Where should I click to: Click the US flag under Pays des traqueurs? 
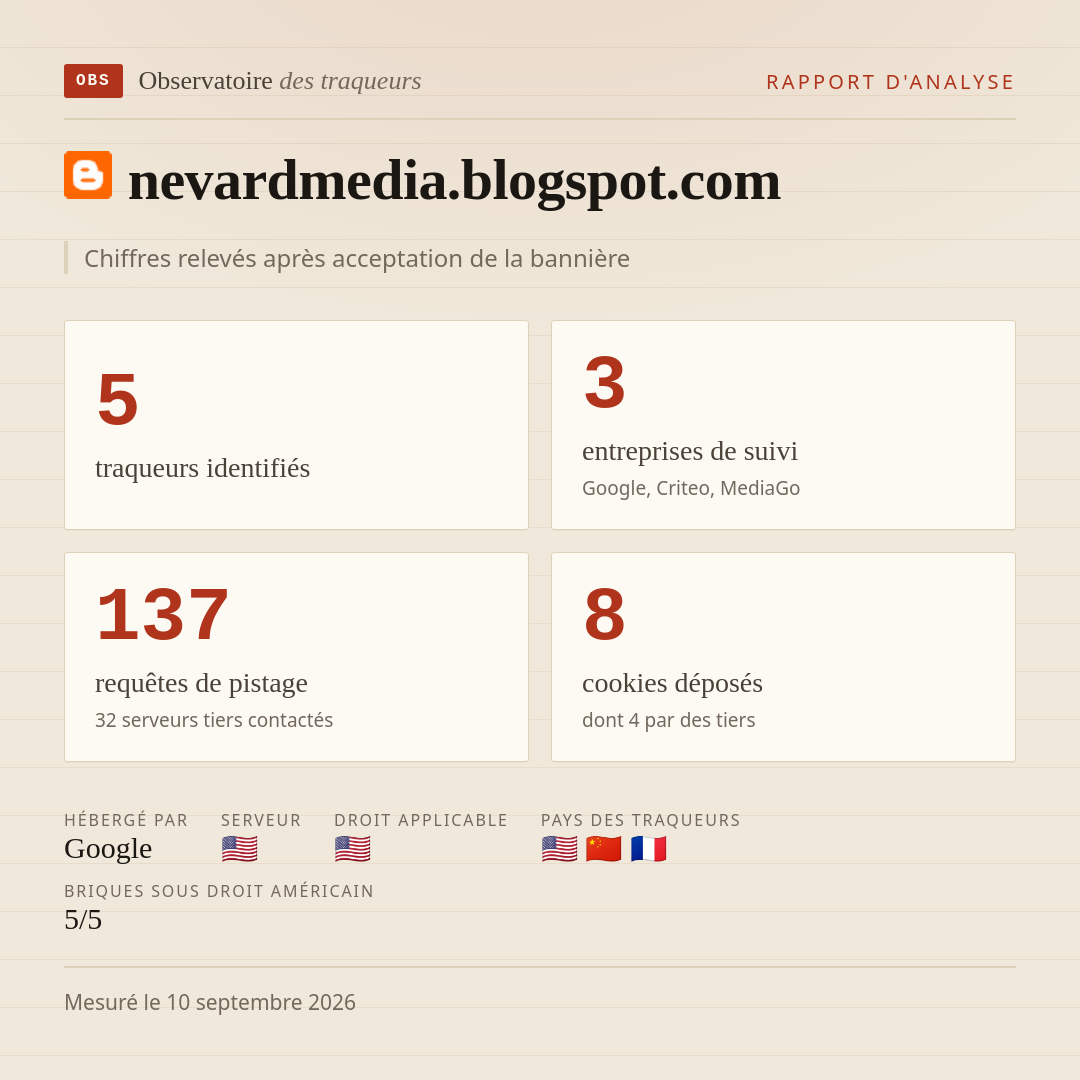[x=559, y=849]
